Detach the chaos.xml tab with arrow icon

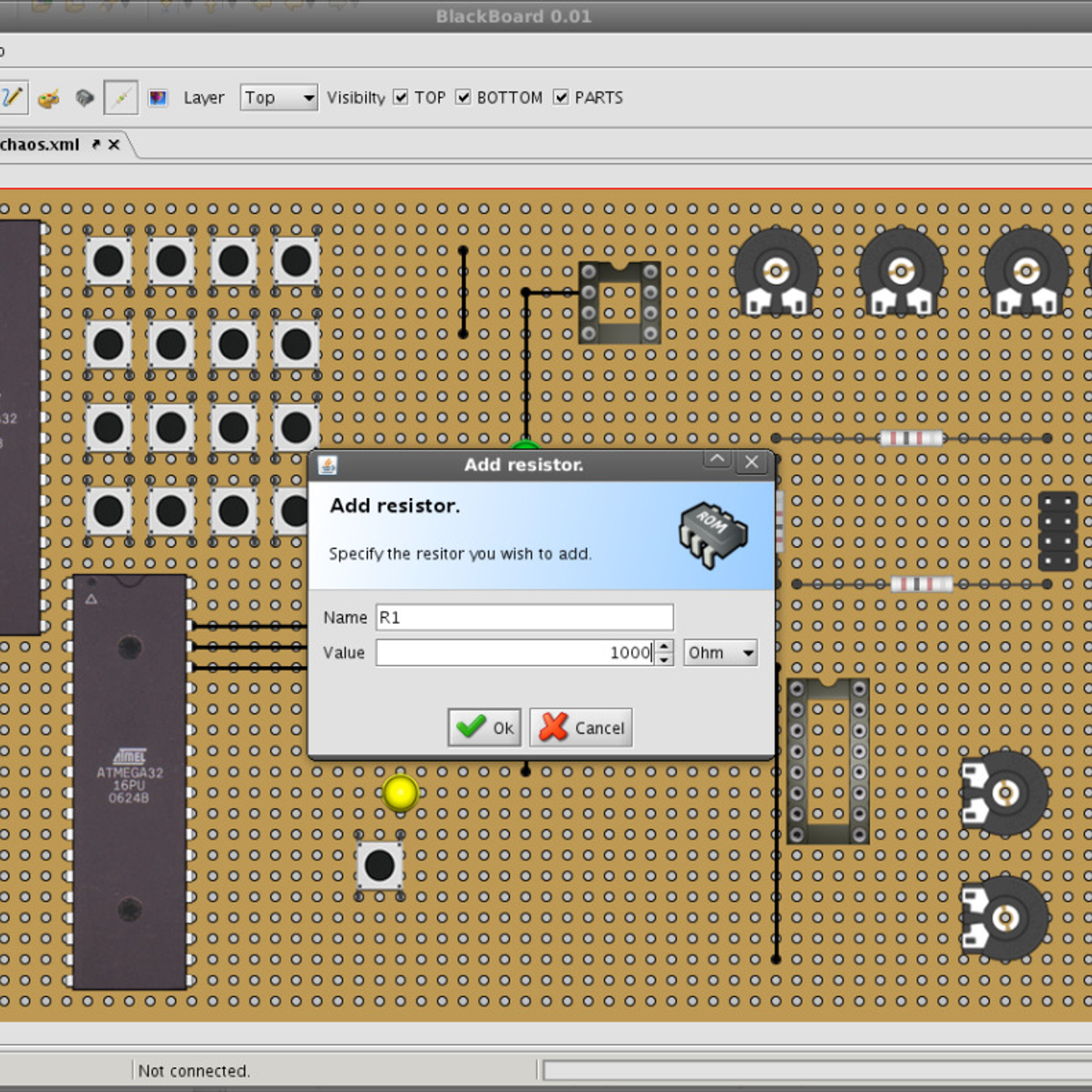[x=96, y=144]
